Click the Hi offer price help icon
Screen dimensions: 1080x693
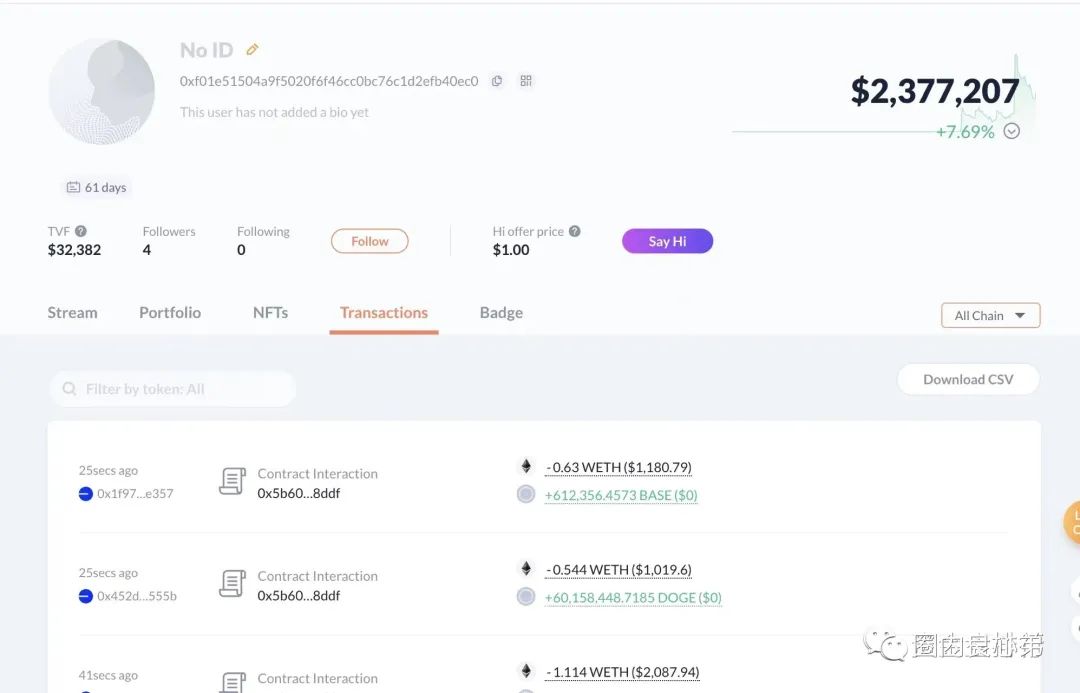tap(575, 231)
